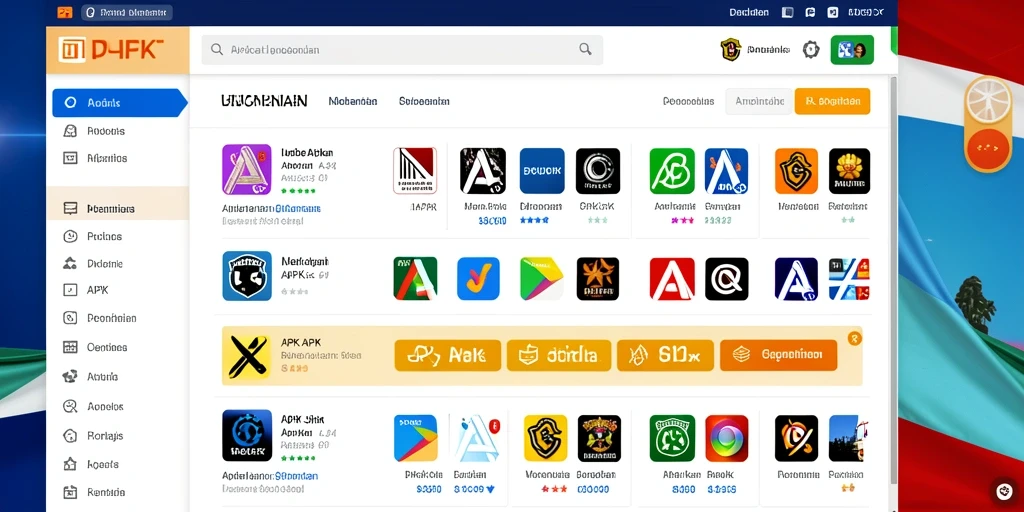Viewport: 1024px width, 512px height.
Task: Open the orange shield G app icon
Action: point(796,170)
